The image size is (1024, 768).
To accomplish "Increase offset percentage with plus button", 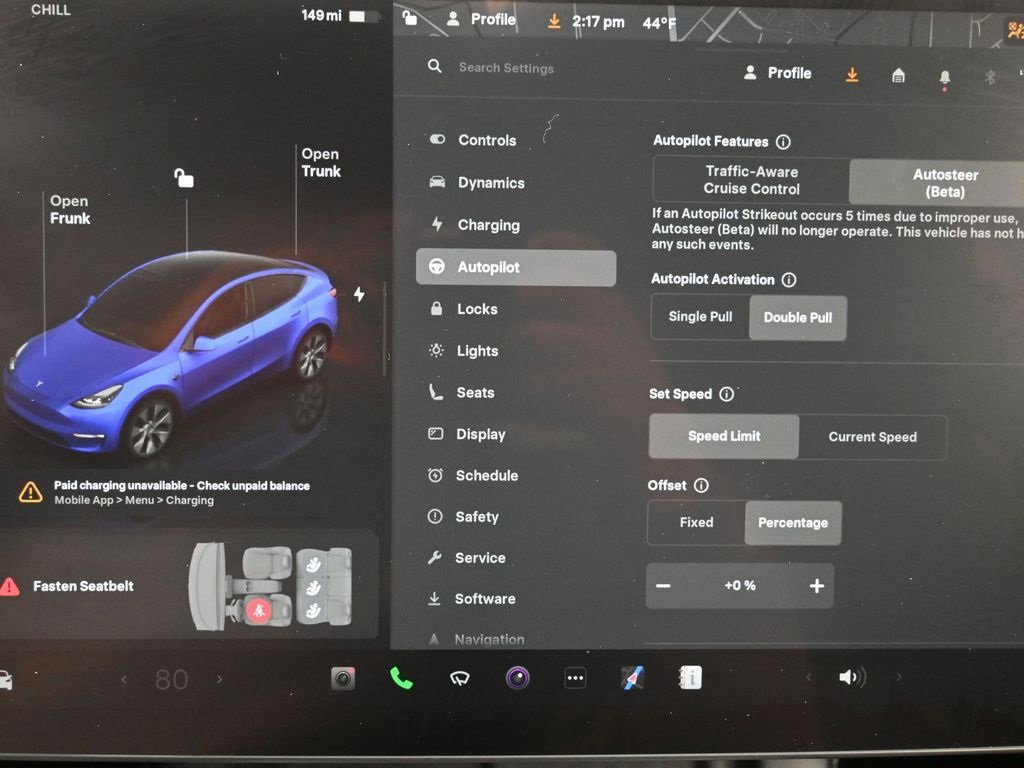I will [816, 586].
